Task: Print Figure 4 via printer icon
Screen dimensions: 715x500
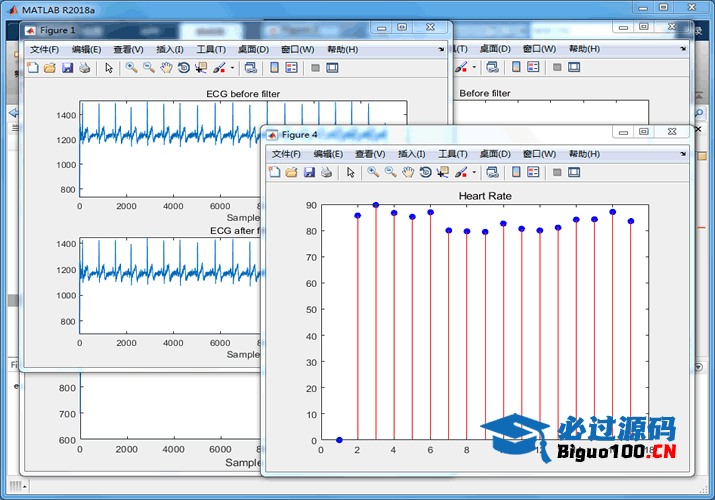Action: coord(326,172)
